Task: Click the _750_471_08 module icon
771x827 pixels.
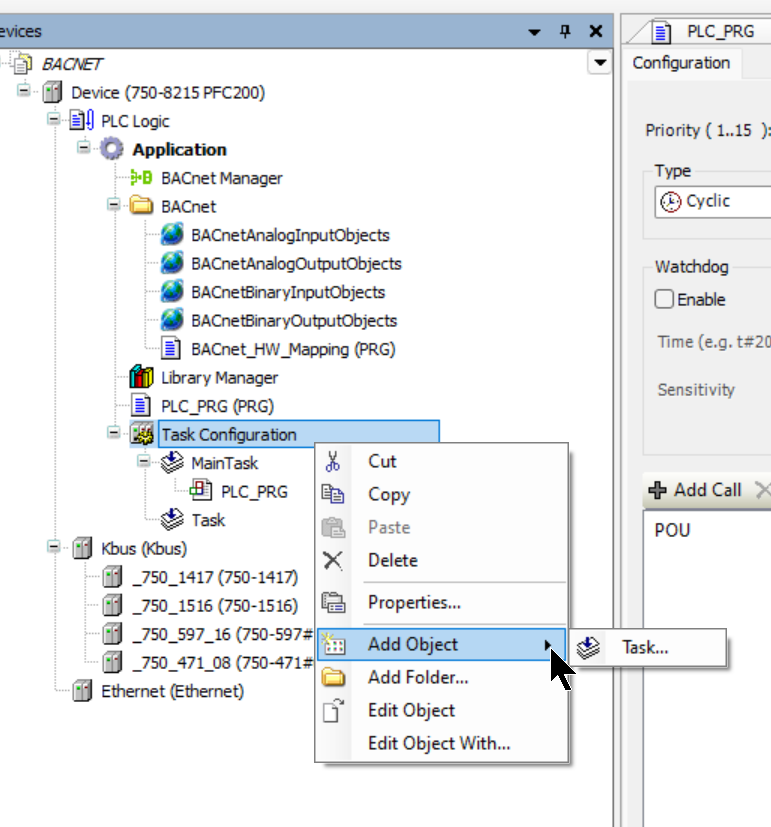Action: pyautogui.click(x=112, y=662)
